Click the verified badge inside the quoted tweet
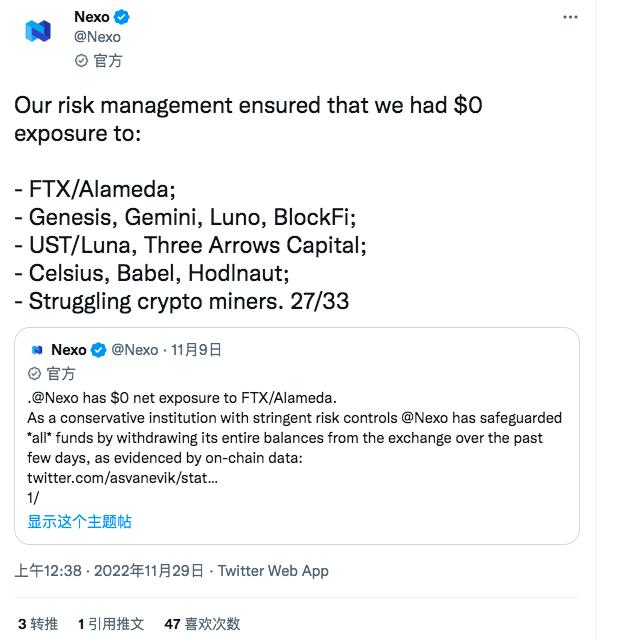Screen dimensions: 624x640 coord(99,350)
